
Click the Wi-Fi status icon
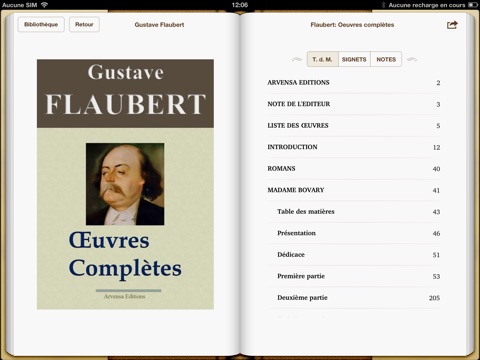(x=44, y=5)
